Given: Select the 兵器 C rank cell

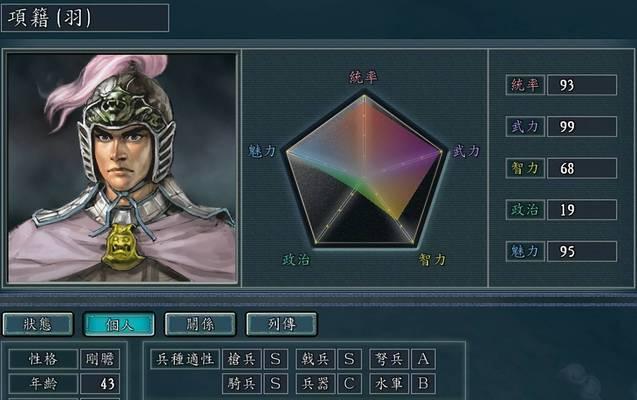Looking at the screenshot, I should point(349,383).
